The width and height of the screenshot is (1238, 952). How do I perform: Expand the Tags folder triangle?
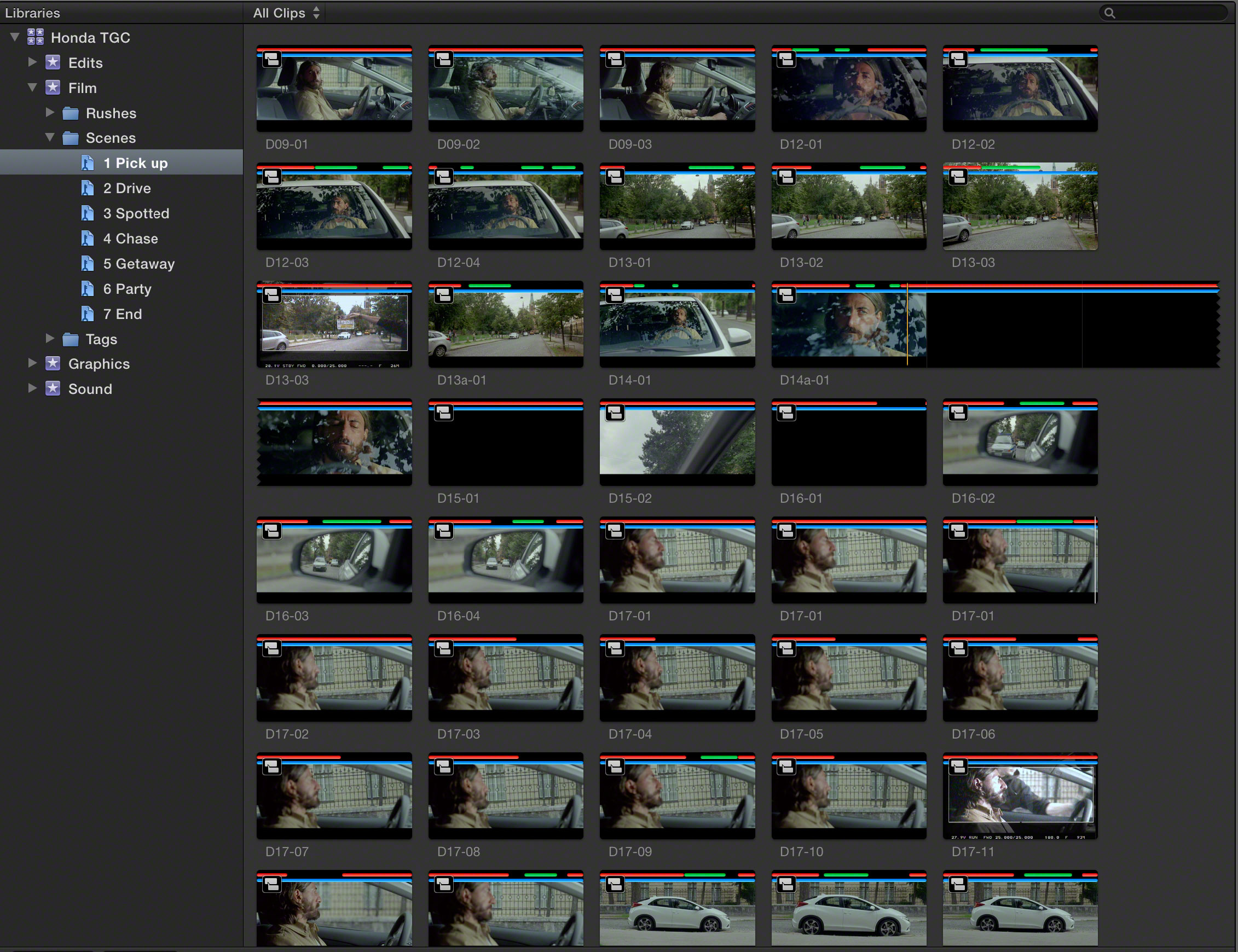click(50, 338)
